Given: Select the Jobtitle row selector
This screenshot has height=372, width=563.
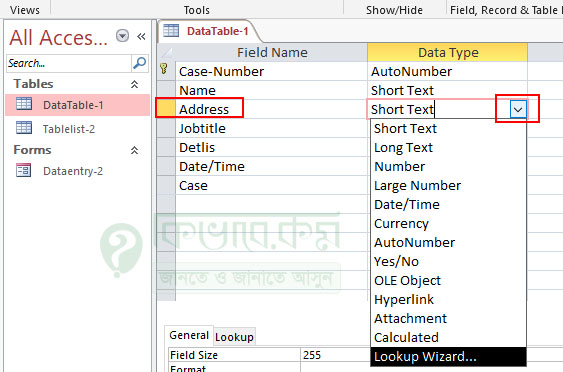Looking at the screenshot, I should [x=166, y=128].
